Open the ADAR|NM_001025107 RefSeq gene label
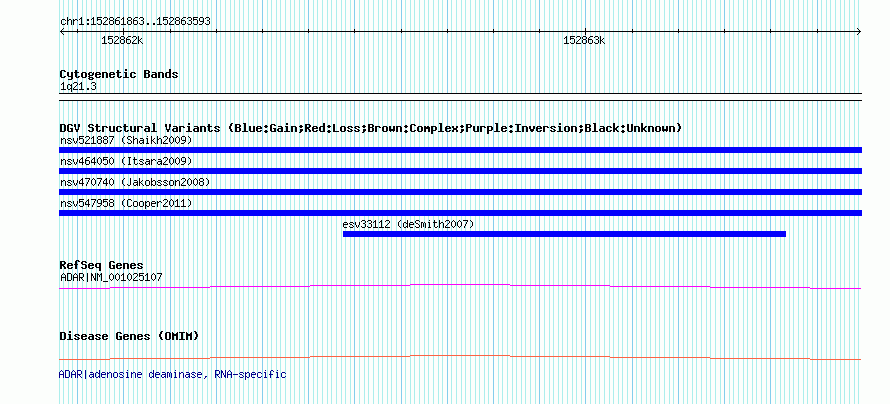Image resolution: width=890 pixels, height=404 pixels. [x=111, y=277]
